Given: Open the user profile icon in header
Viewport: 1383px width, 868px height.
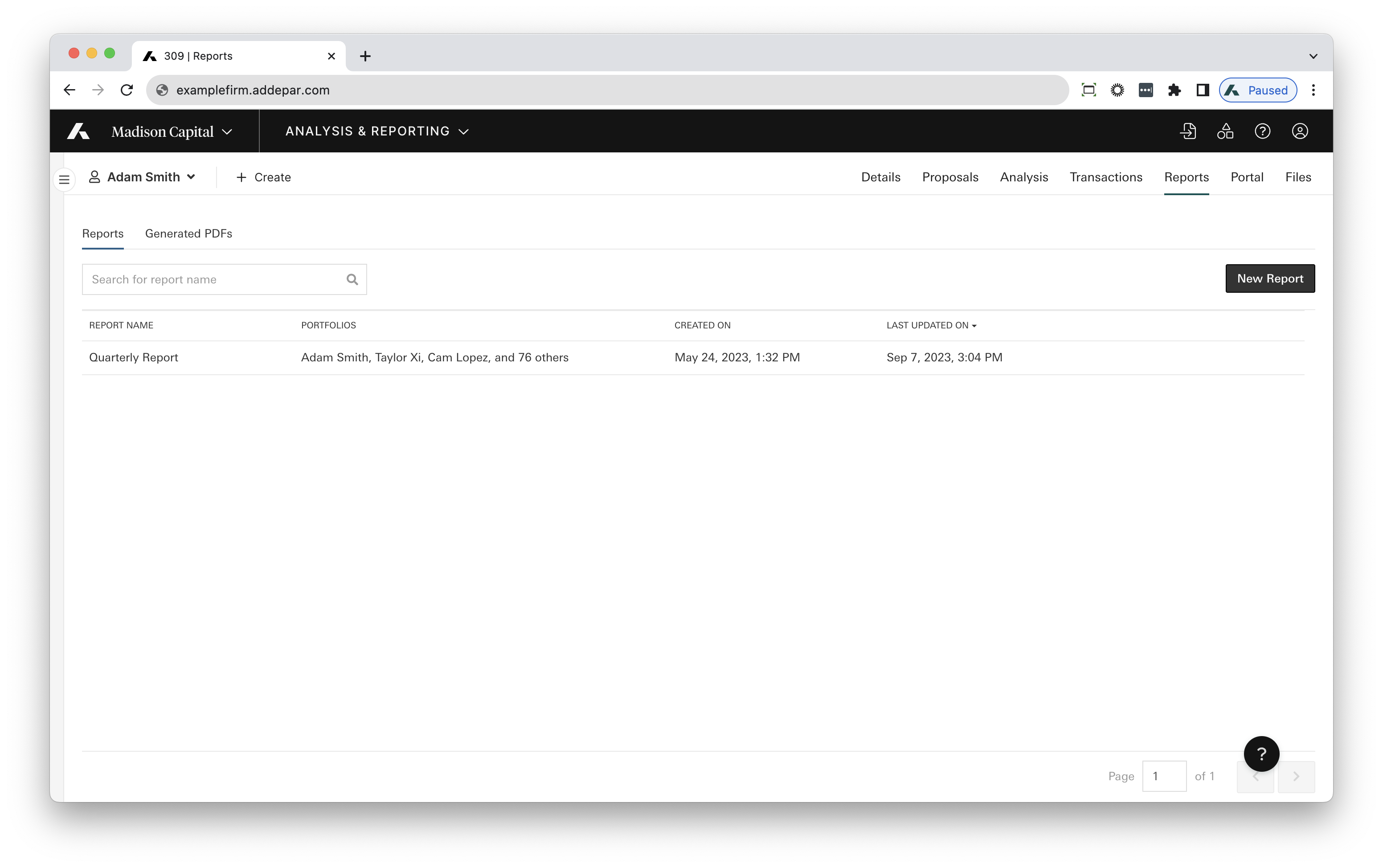Looking at the screenshot, I should click(1300, 131).
